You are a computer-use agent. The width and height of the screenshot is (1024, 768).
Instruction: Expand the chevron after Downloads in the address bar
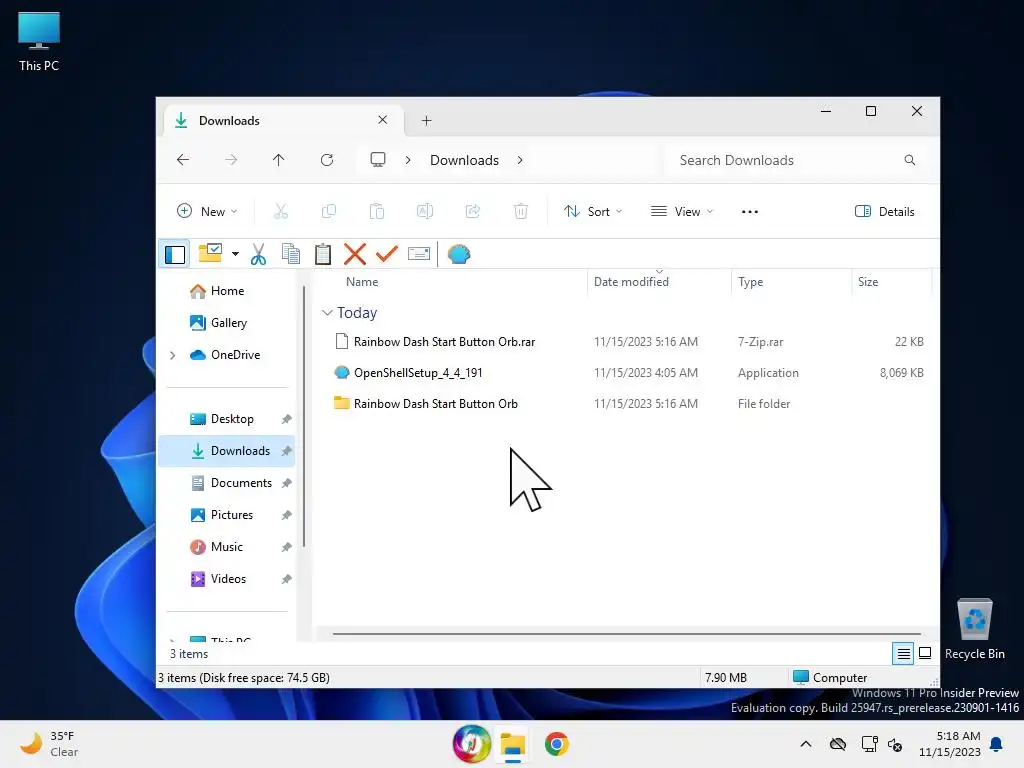pos(520,160)
